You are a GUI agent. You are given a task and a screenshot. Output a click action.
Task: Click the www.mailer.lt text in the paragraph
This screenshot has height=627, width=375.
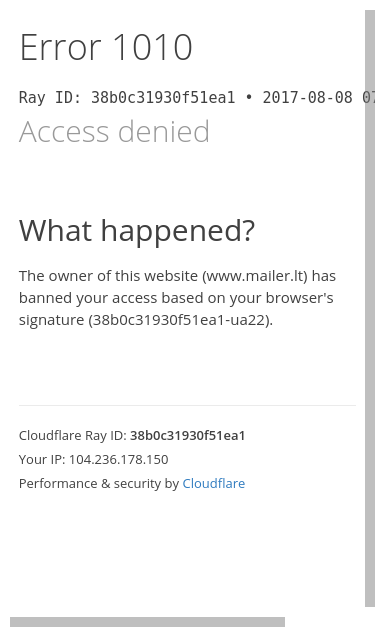click(x=255, y=276)
